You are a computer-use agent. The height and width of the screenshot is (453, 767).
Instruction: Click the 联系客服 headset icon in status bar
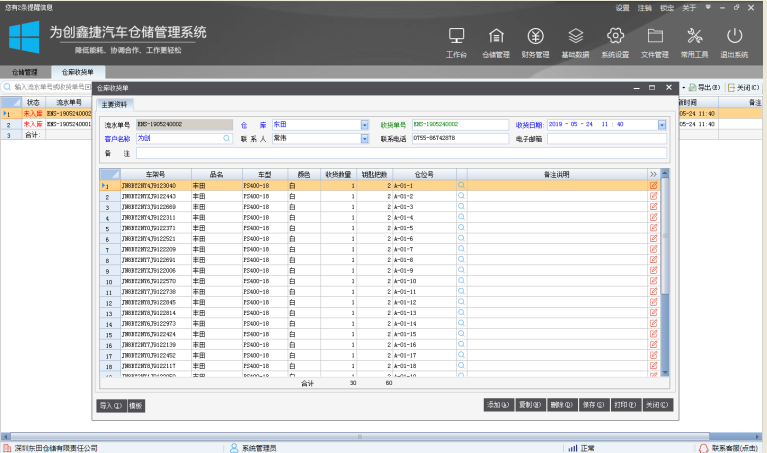(x=703, y=448)
